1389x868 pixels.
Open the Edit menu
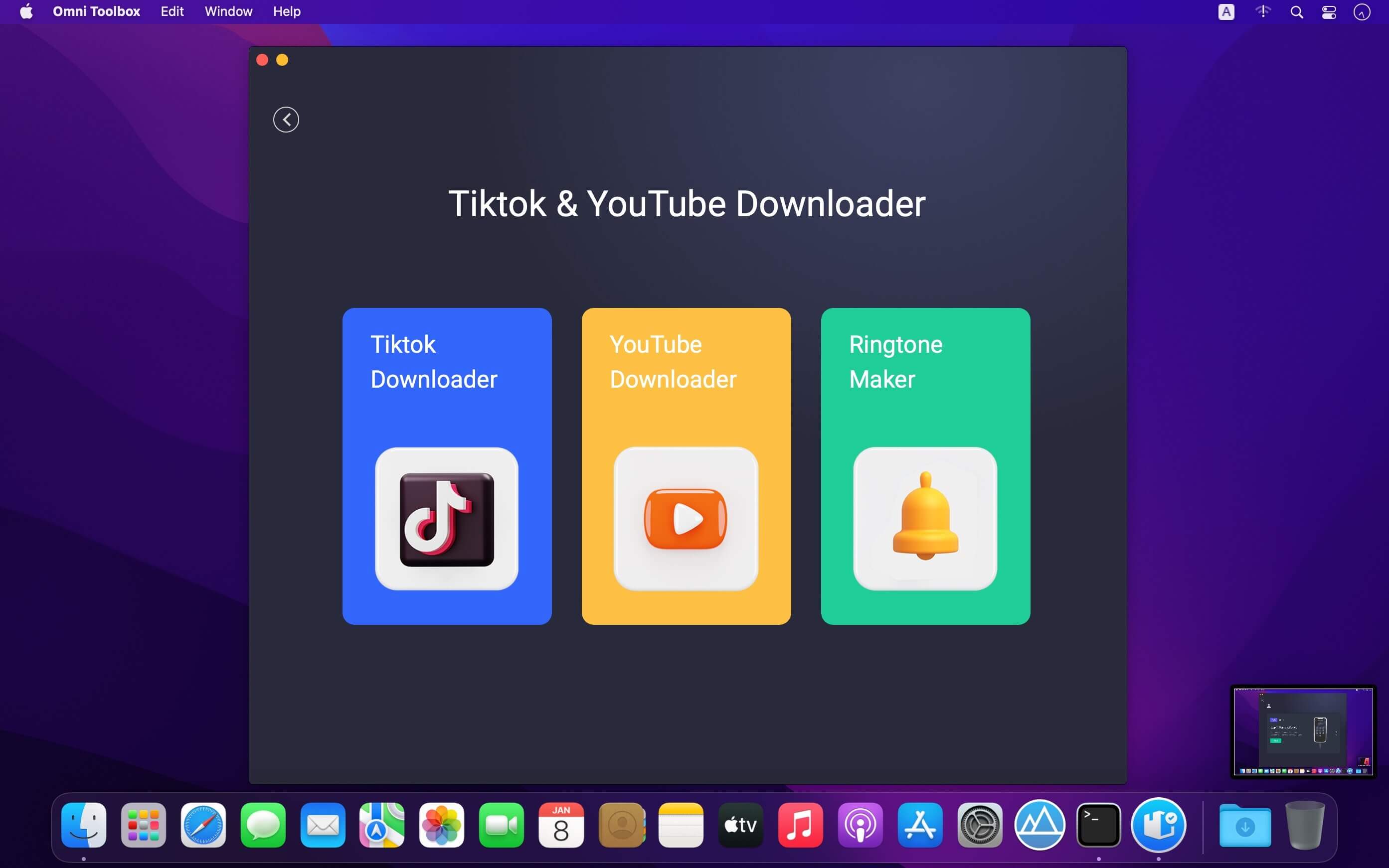click(x=171, y=11)
